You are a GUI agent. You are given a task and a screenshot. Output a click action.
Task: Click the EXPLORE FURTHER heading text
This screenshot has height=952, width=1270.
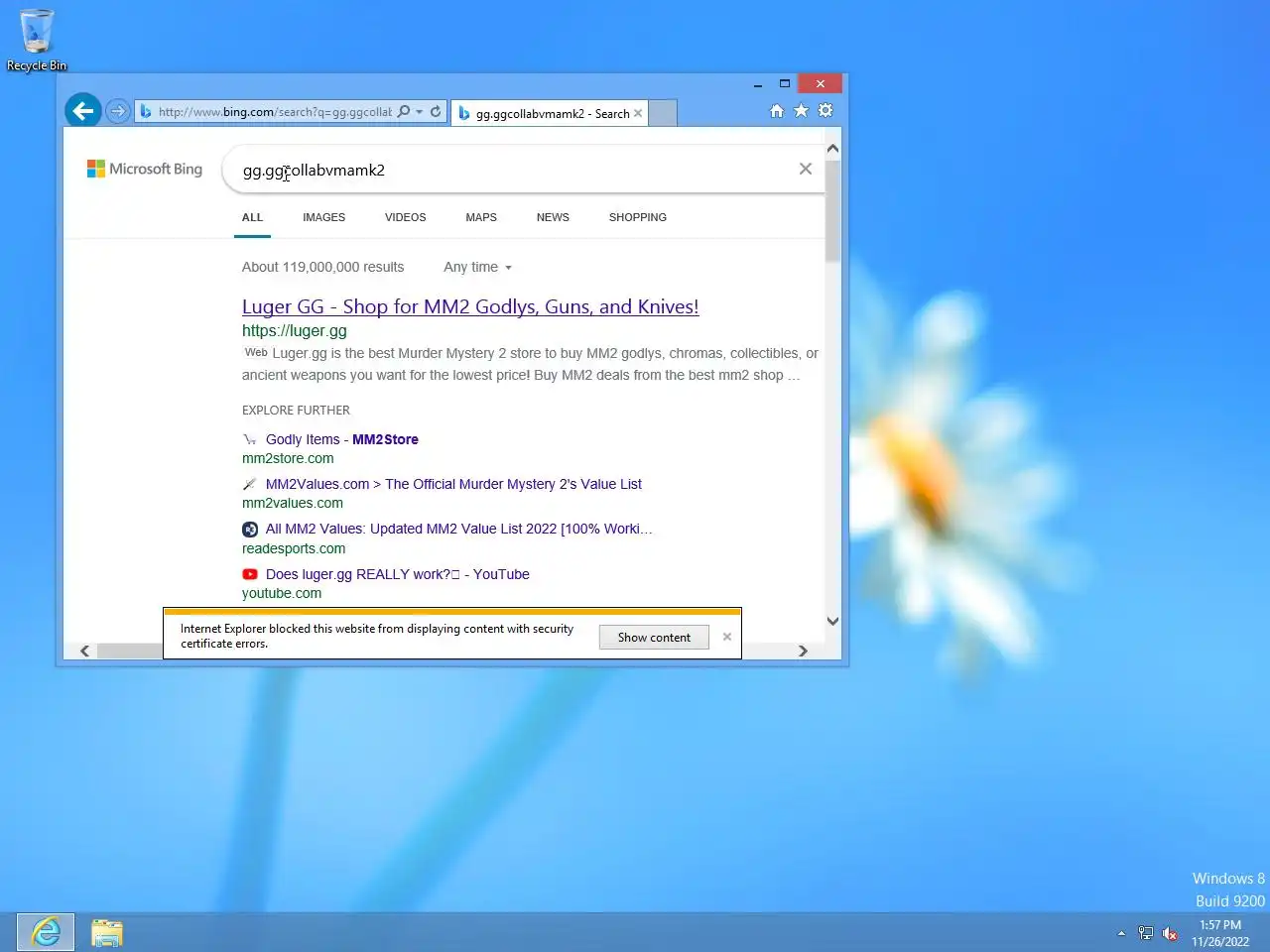pos(296,411)
